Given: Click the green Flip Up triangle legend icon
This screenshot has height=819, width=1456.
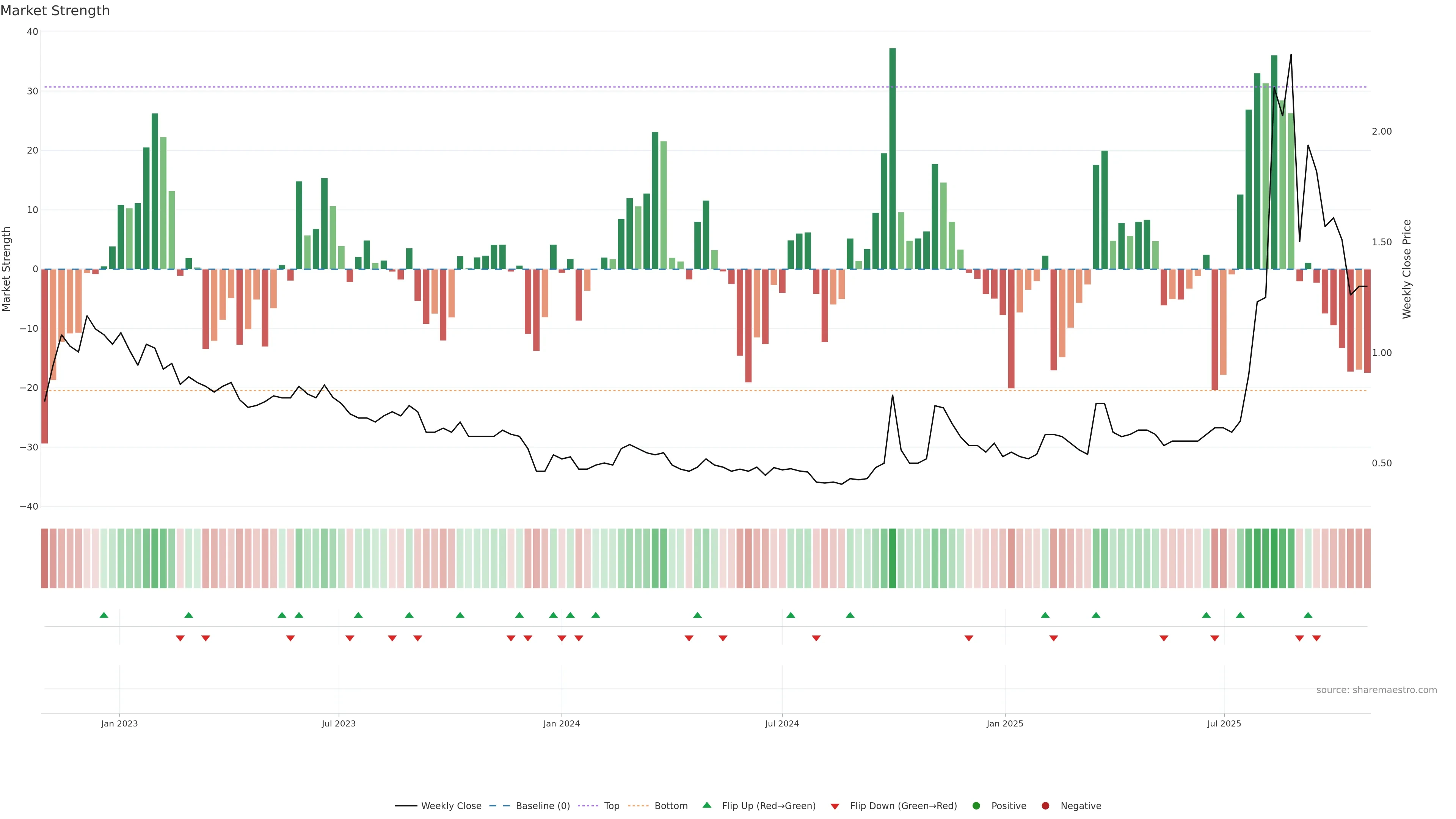Looking at the screenshot, I should pos(706,805).
